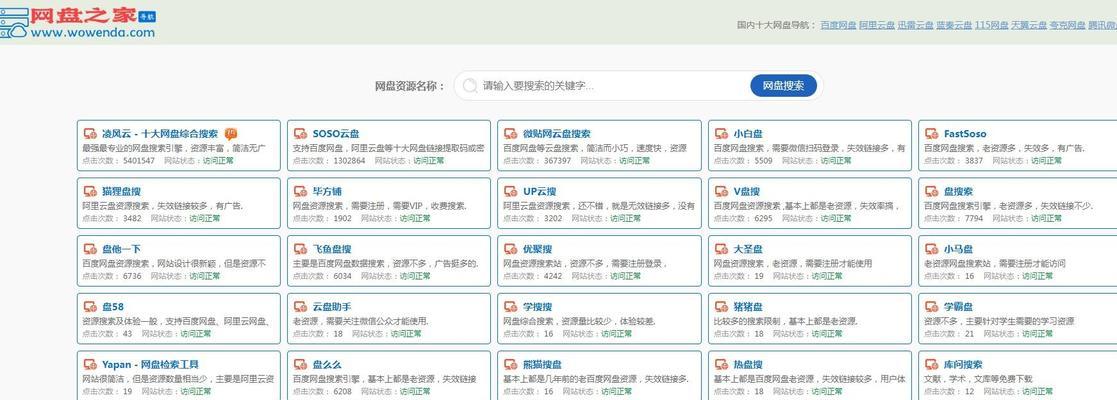
Task: Click the icon beside 猫狸盘搜
Action: point(90,191)
